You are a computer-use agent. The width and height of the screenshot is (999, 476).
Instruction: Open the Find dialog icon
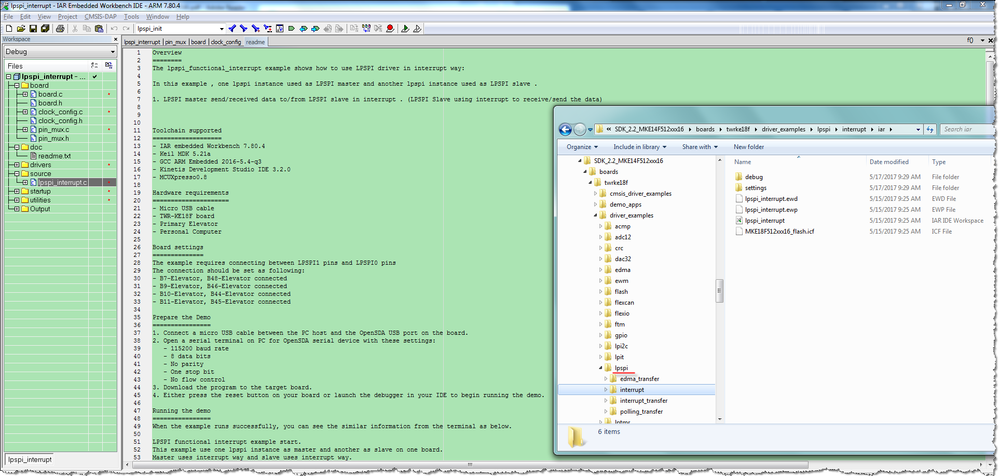(x=255, y=29)
